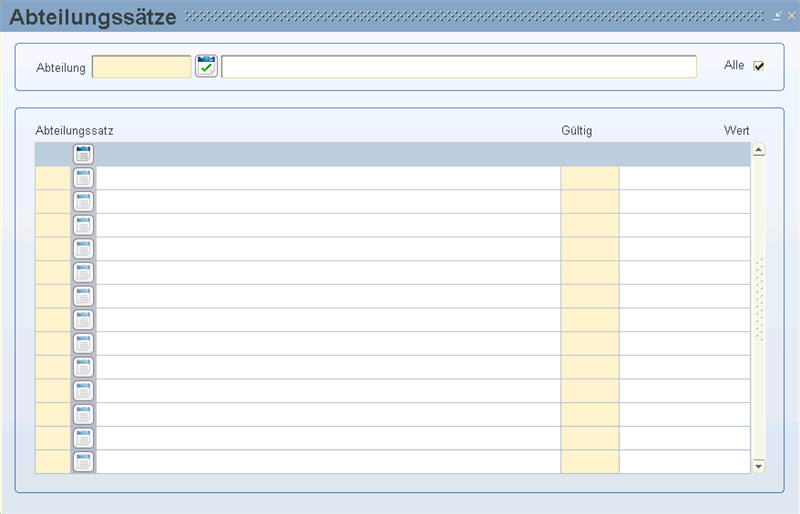This screenshot has width=800, height=514.
Task: Click the Wert cell in the second row
Action: 685,178
